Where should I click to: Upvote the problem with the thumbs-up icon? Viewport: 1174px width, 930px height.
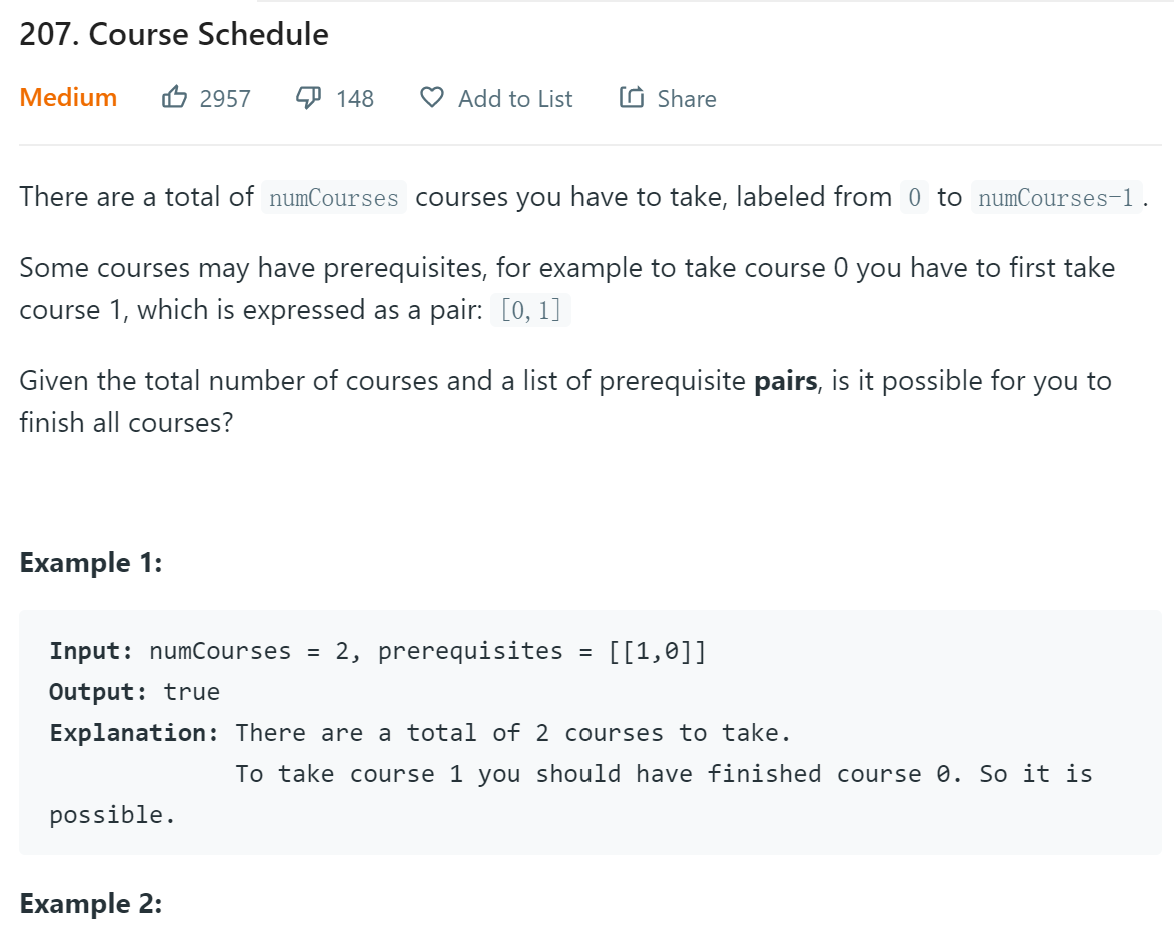pos(174,97)
